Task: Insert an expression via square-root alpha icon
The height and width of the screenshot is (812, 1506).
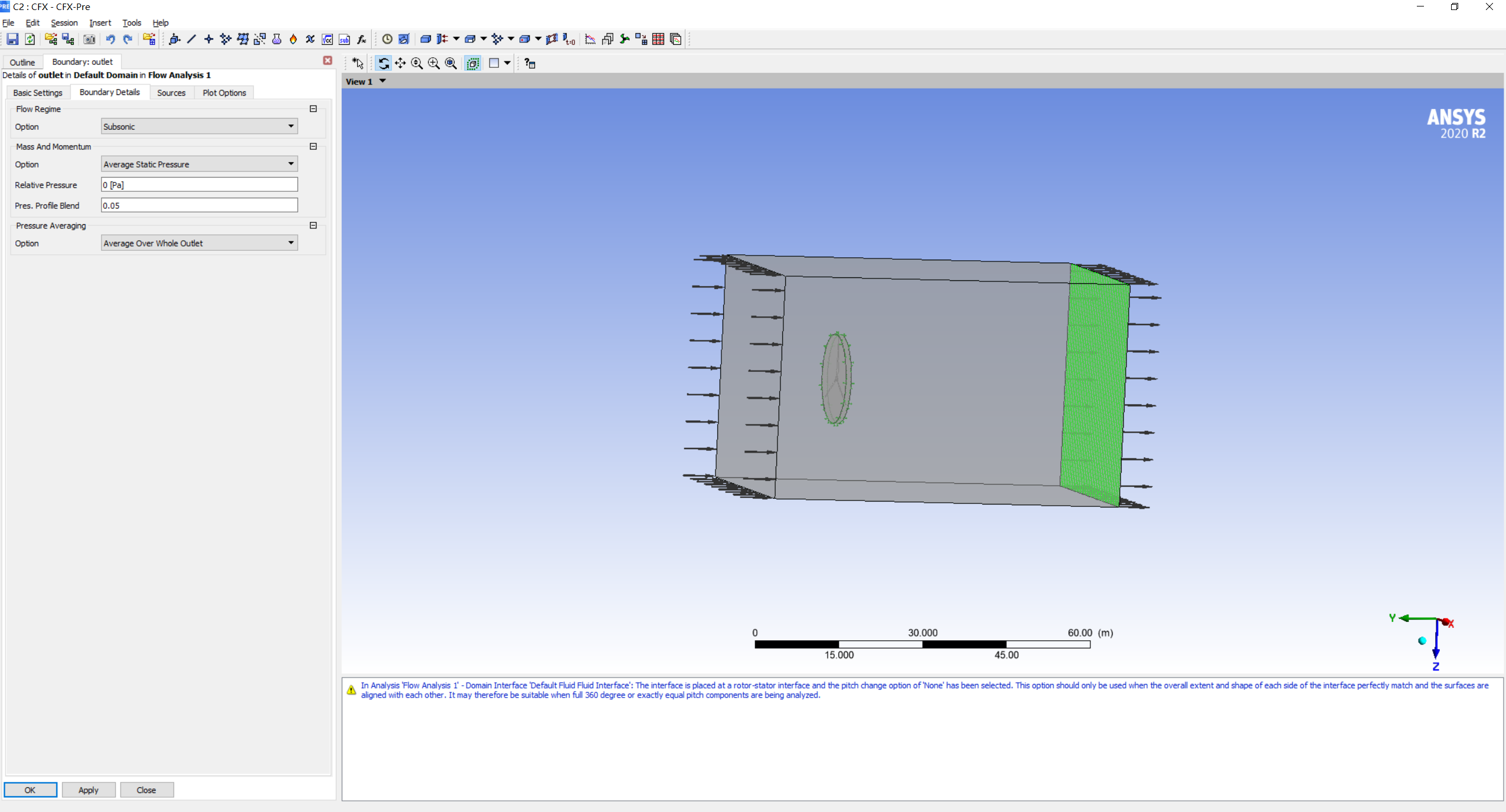Action: [x=328, y=39]
